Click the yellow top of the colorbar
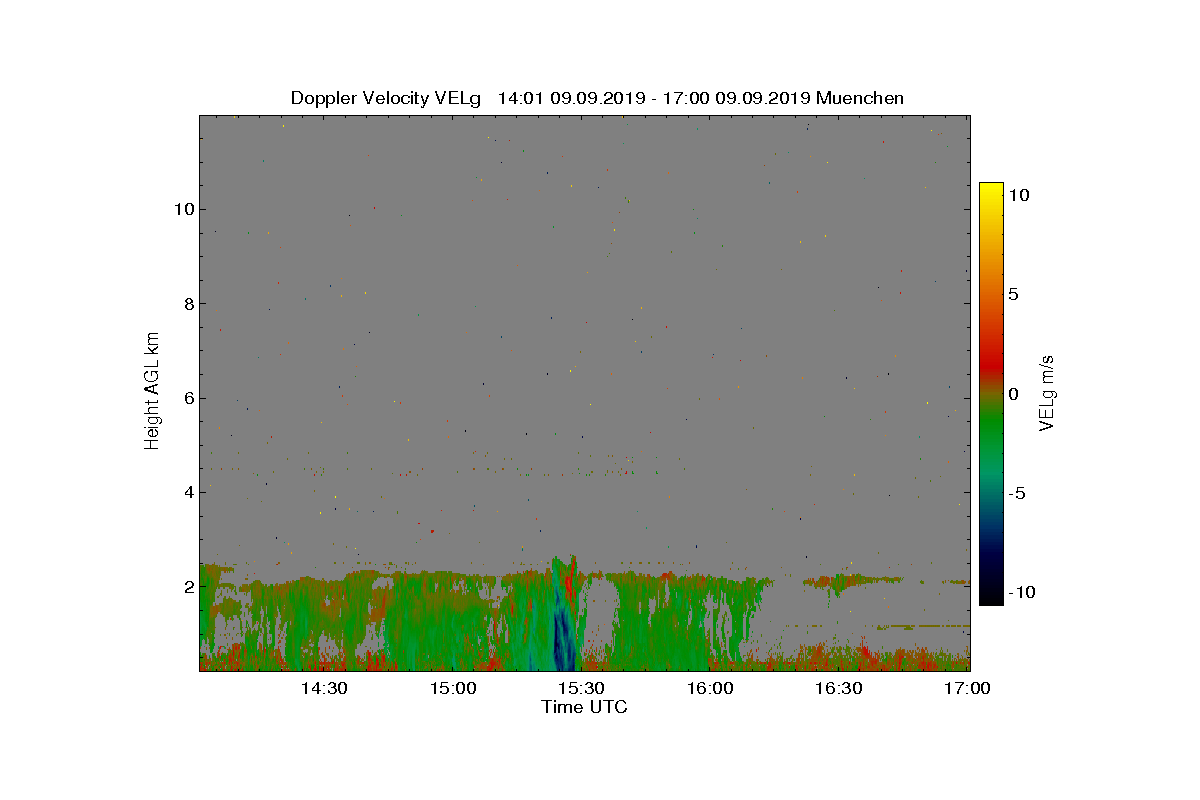This screenshot has width=1200, height=800. tap(991, 192)
